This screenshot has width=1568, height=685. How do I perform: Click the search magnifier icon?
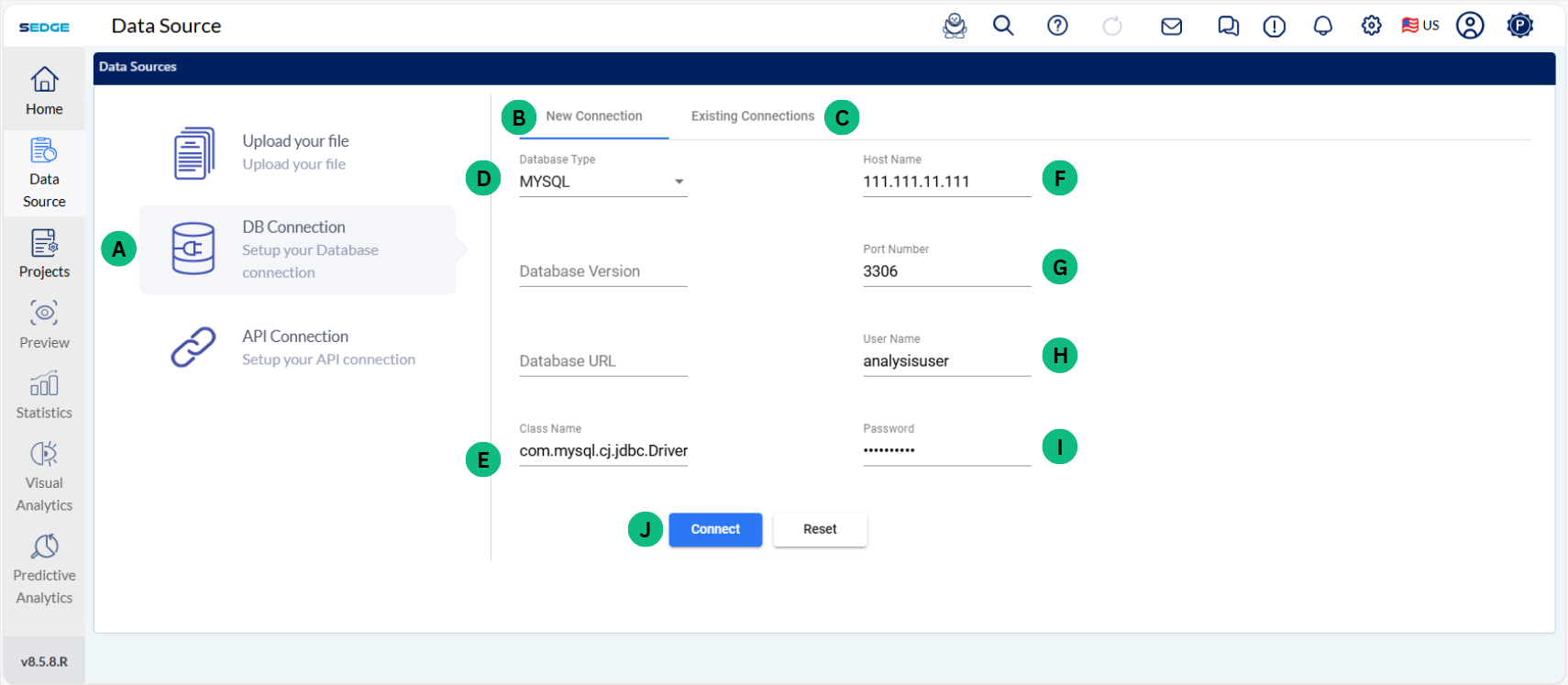[x=1003, y=26]
